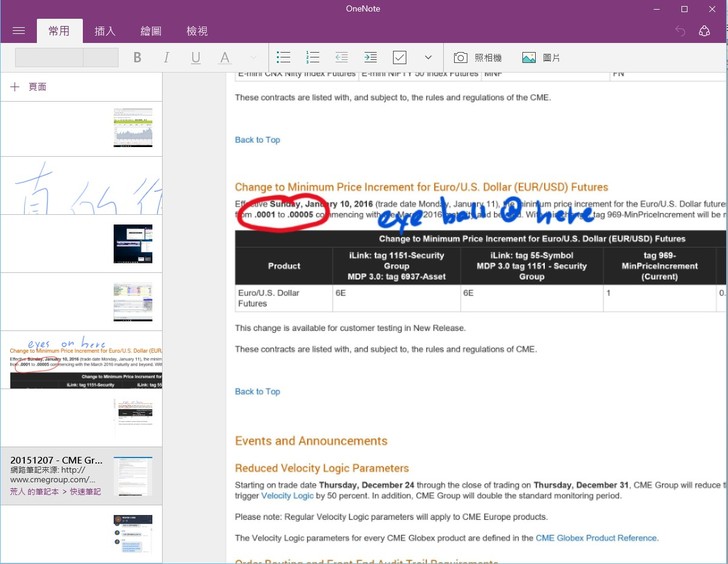This screenshot has width=728, height=564.
Task: Switch to the 插入 tab
Action: coord(105,31)
